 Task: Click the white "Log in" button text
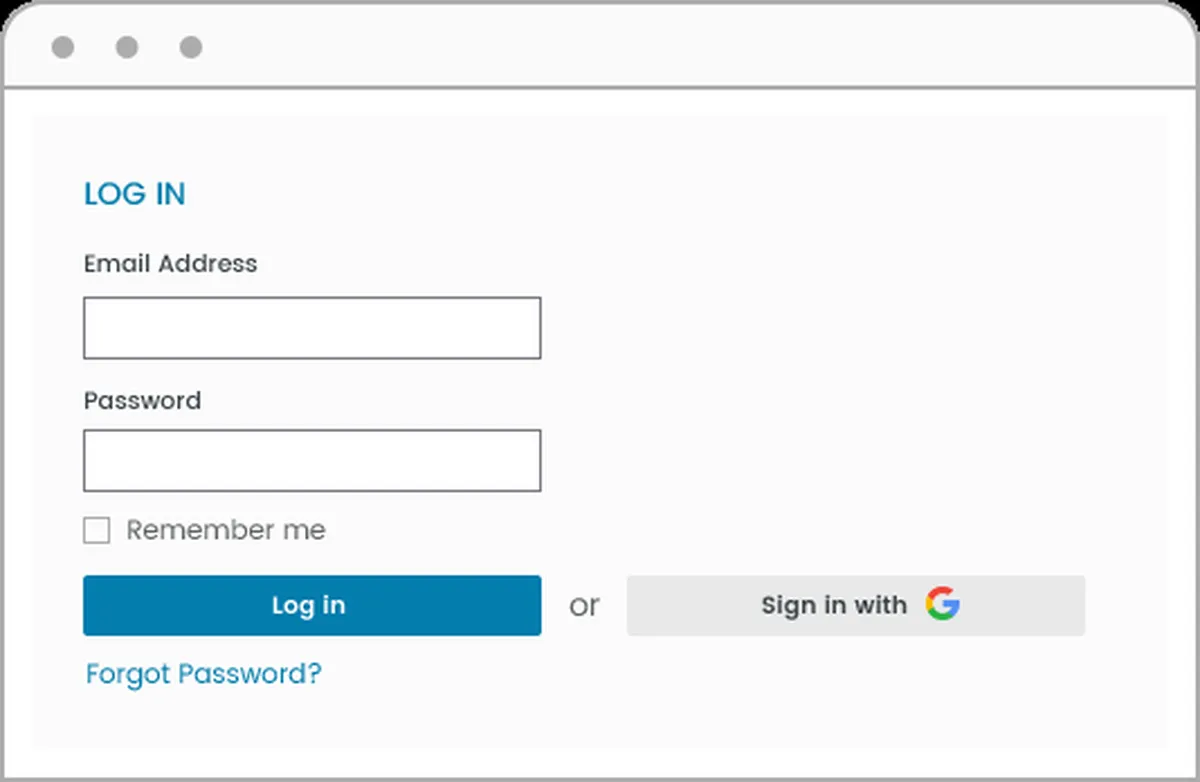point(308,605)
